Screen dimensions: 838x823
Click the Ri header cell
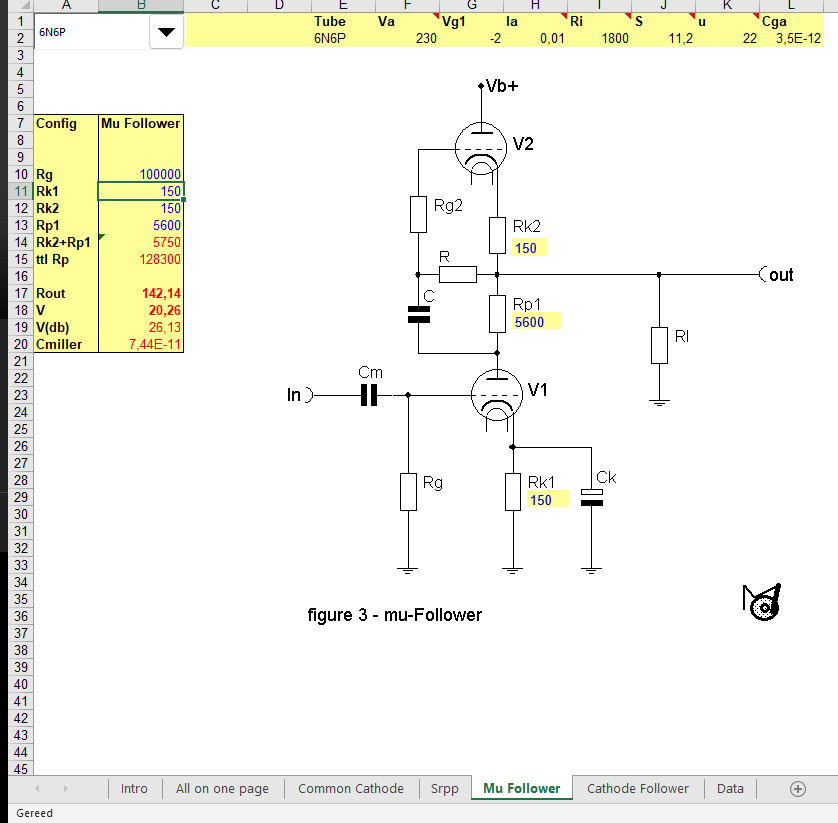tap(599, 21)
